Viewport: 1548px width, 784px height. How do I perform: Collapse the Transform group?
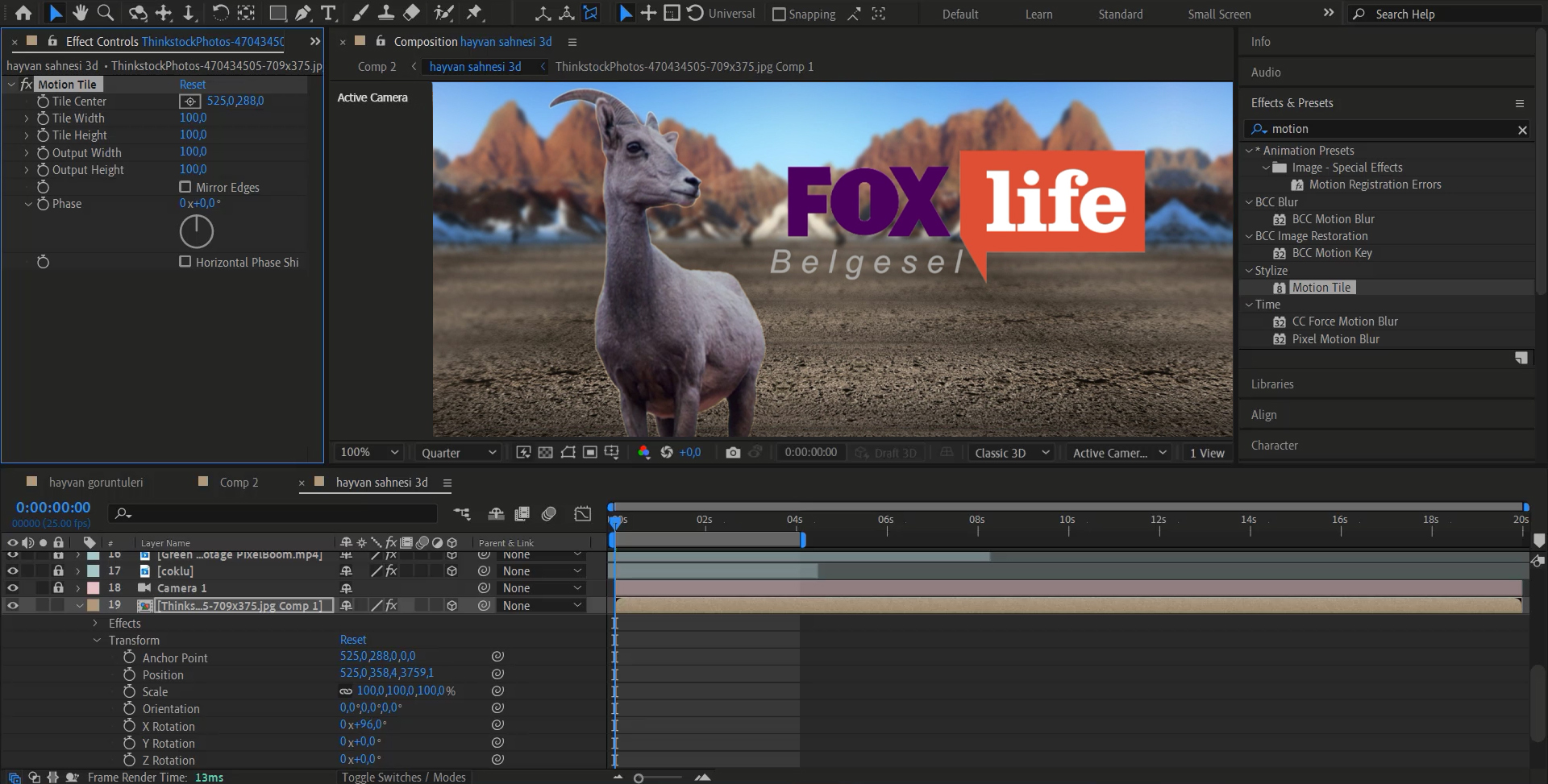point(97,641)
